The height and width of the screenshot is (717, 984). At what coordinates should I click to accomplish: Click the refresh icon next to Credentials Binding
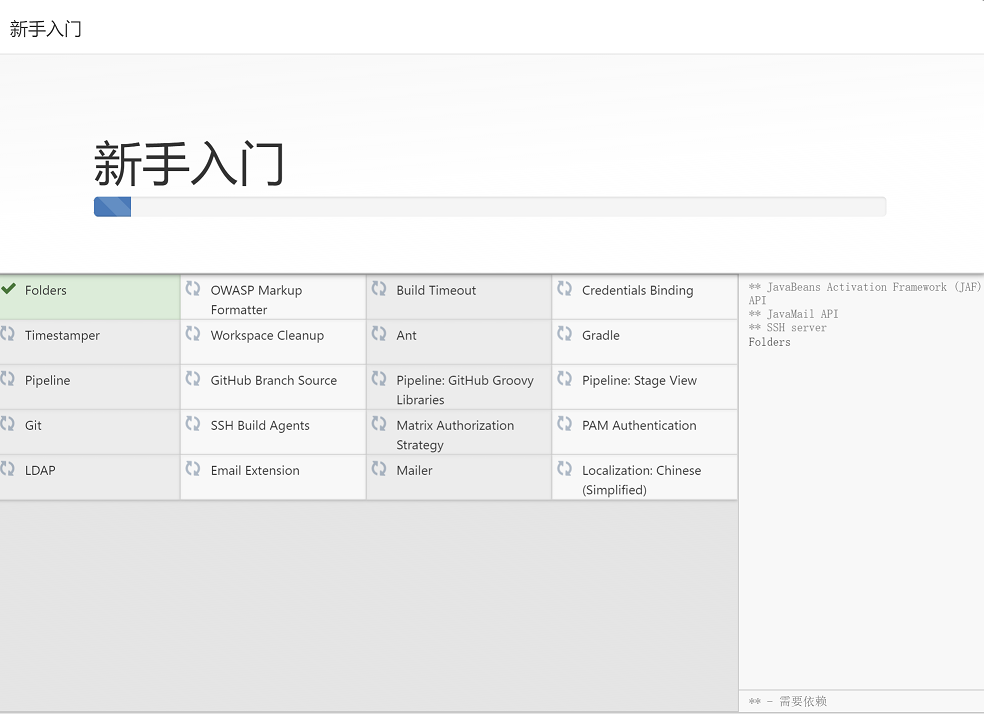(565, 289)
